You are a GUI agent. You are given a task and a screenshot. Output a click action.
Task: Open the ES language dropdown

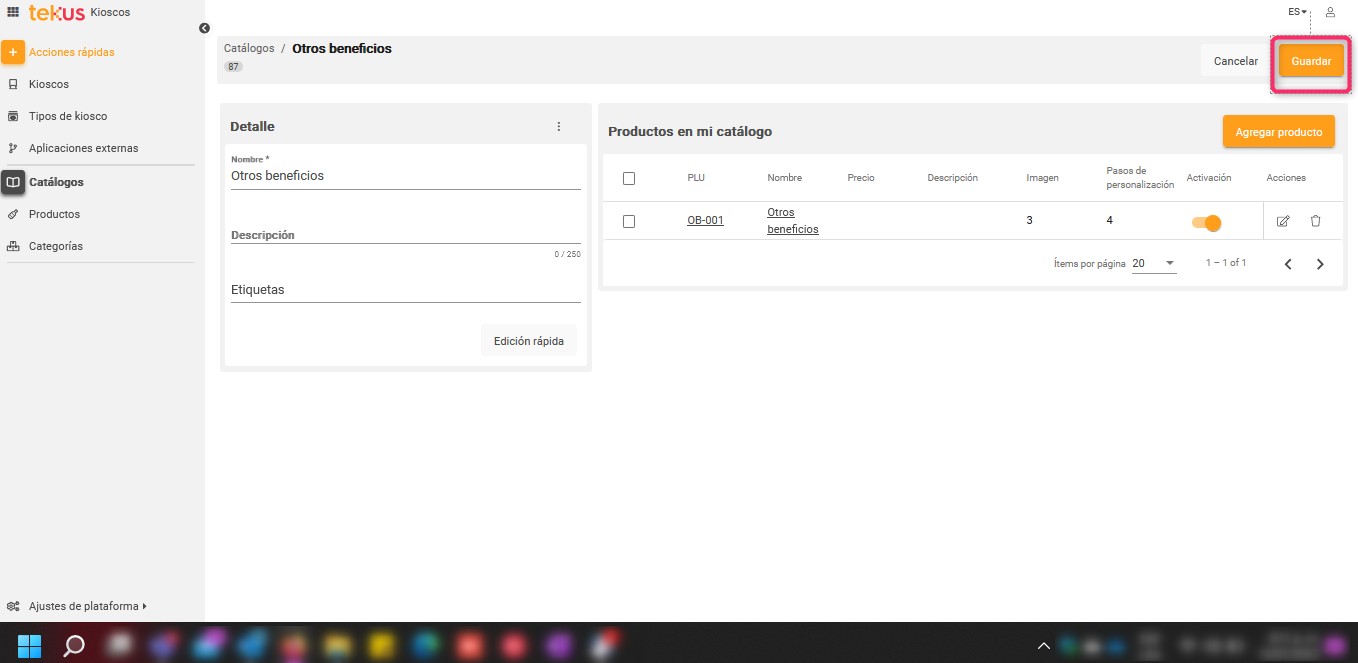tap(1296, 11)
